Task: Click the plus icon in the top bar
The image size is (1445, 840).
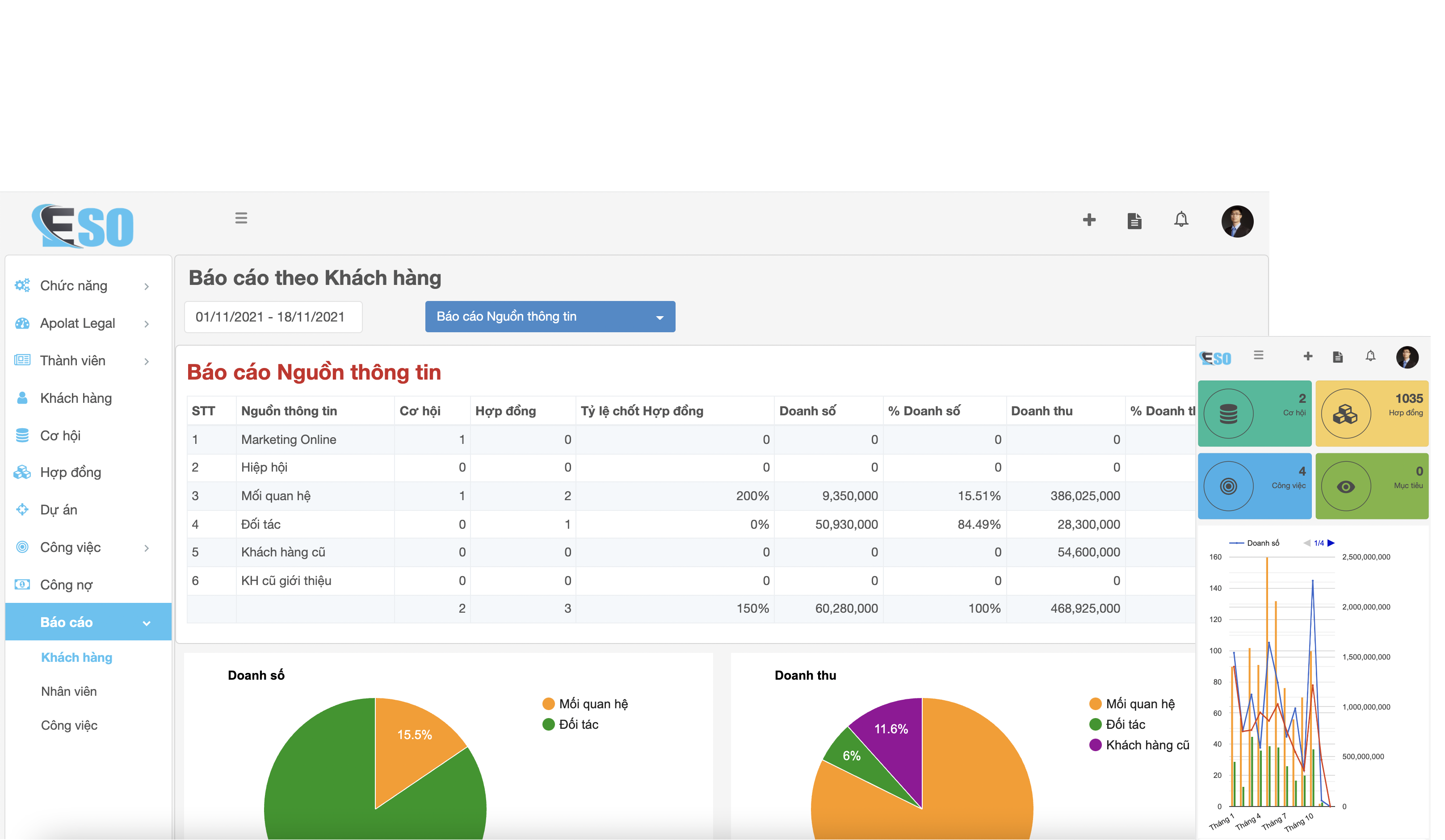Action: click(x=1088, y=220)
